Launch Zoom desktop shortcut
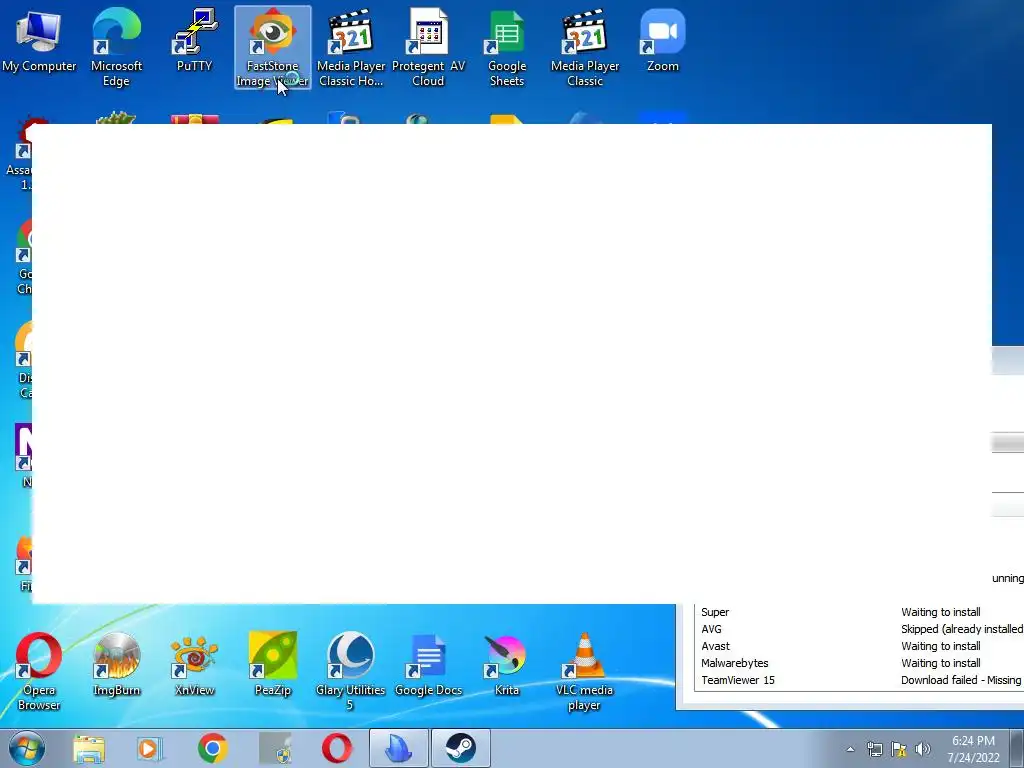Screen dimensions: 1024x768 click(662, 40)
